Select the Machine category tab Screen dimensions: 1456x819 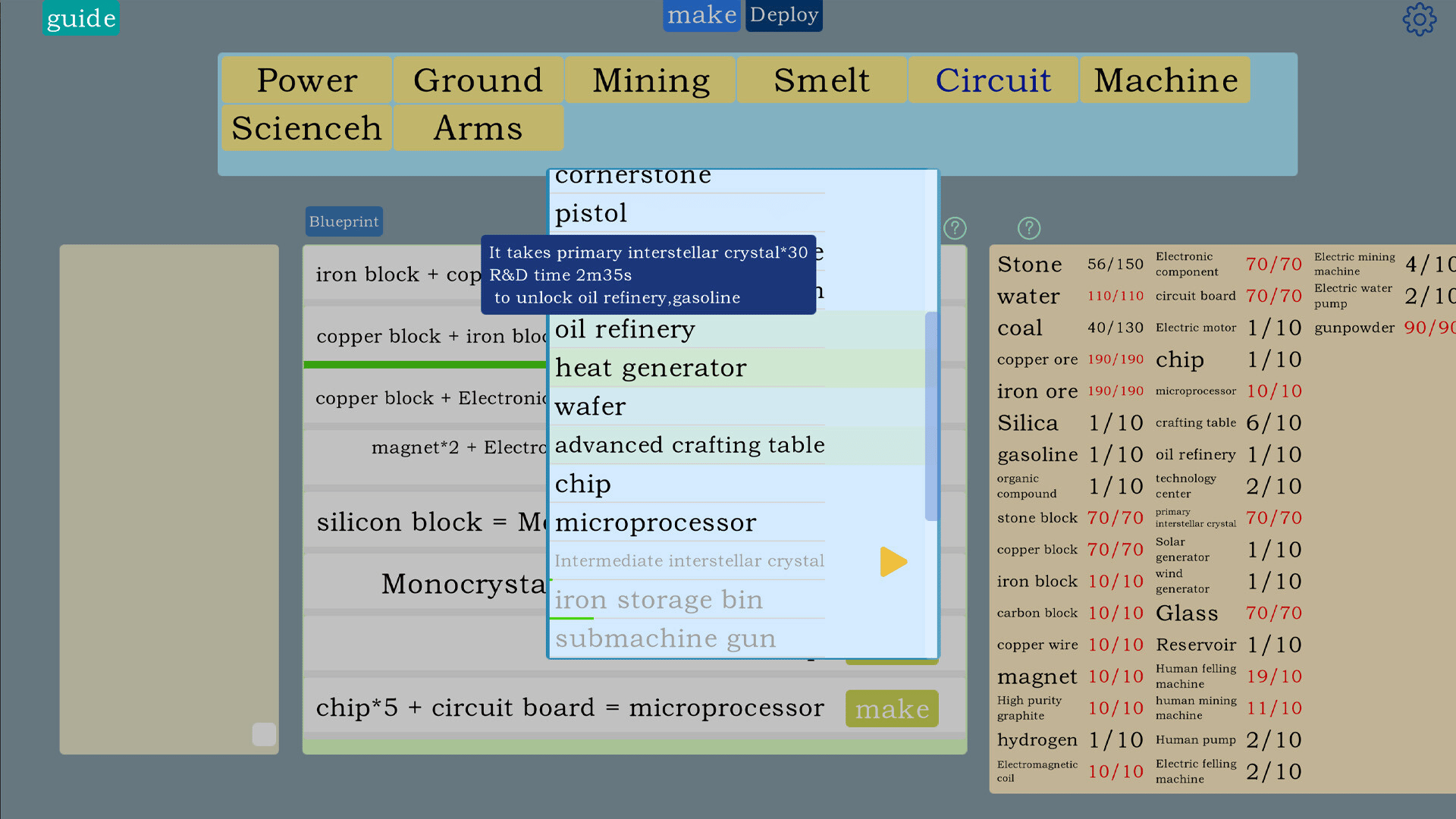click(1165, 80)
